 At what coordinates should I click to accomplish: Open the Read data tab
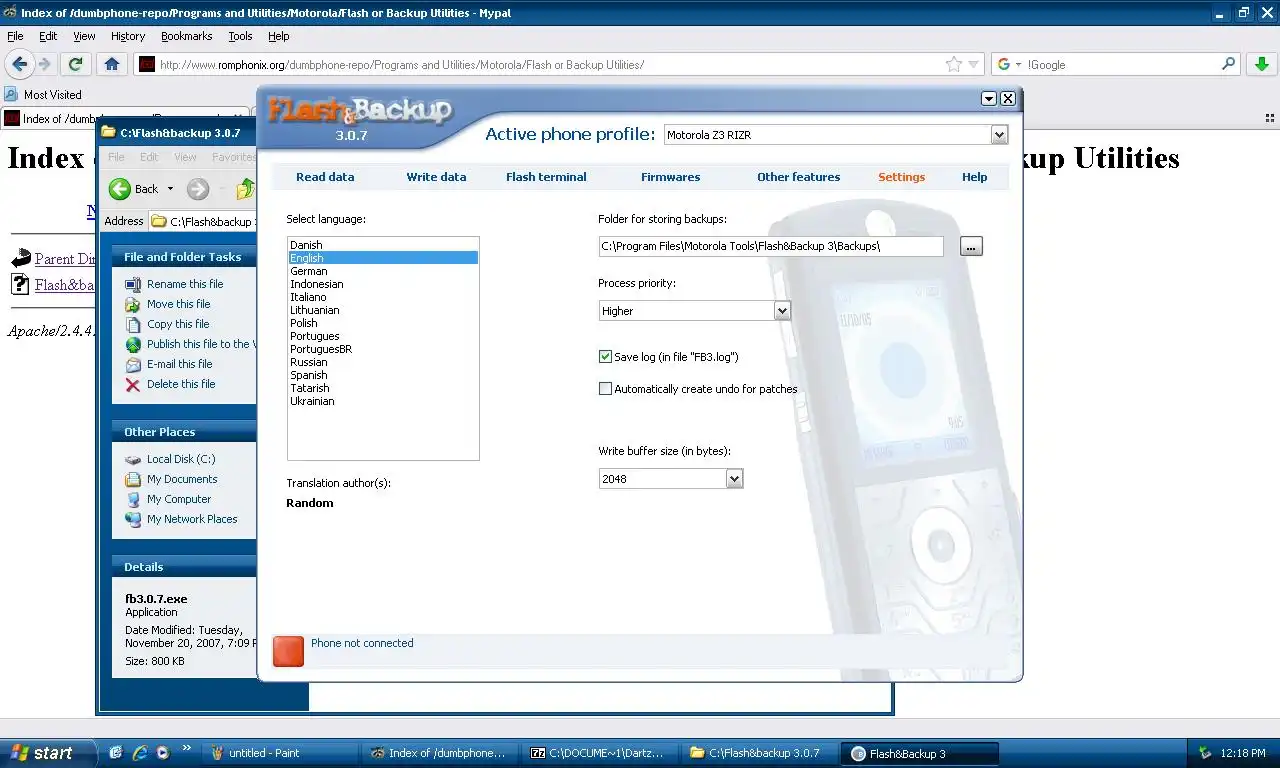click(325, 177)
